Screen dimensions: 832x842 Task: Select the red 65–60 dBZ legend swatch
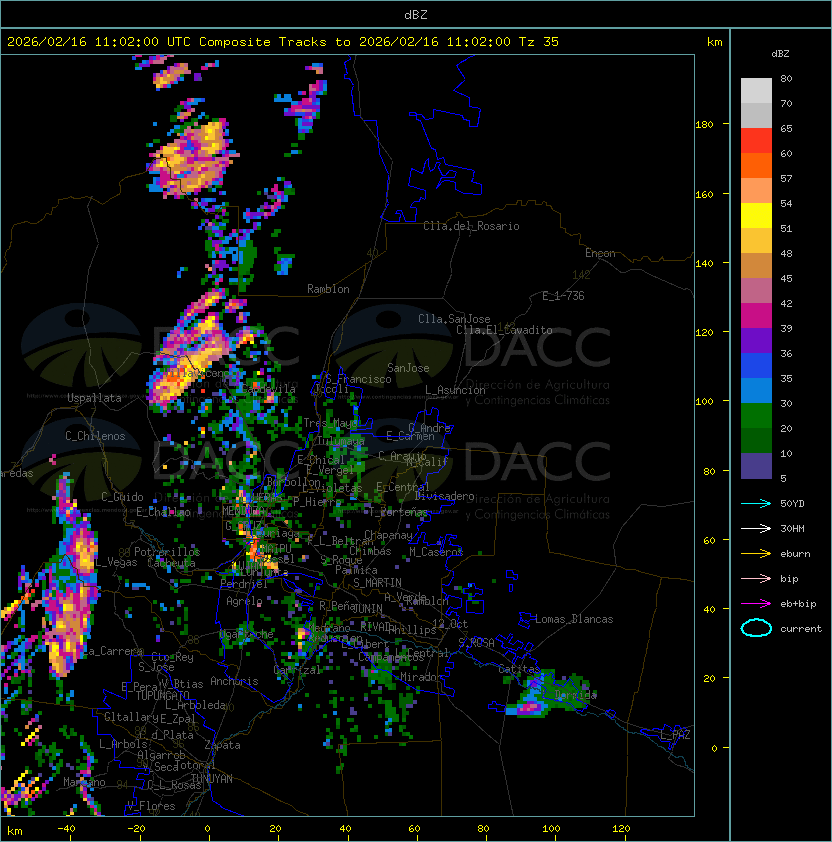pos(756,141)
